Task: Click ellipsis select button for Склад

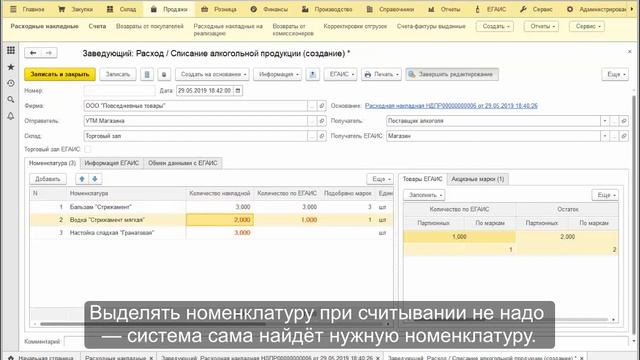Action: (x=312, y=136)
